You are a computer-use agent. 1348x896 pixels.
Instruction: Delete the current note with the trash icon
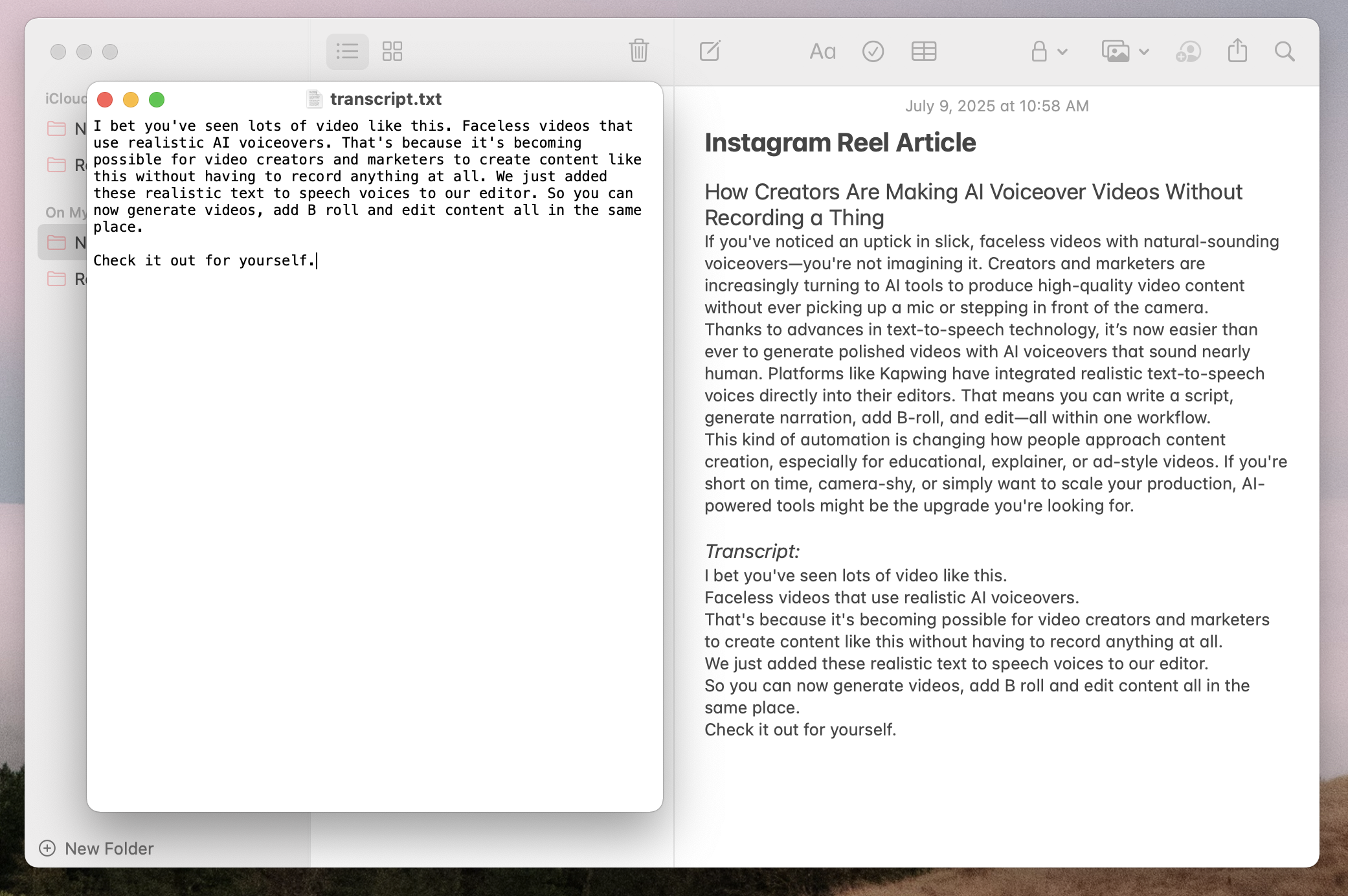point(638,51)
